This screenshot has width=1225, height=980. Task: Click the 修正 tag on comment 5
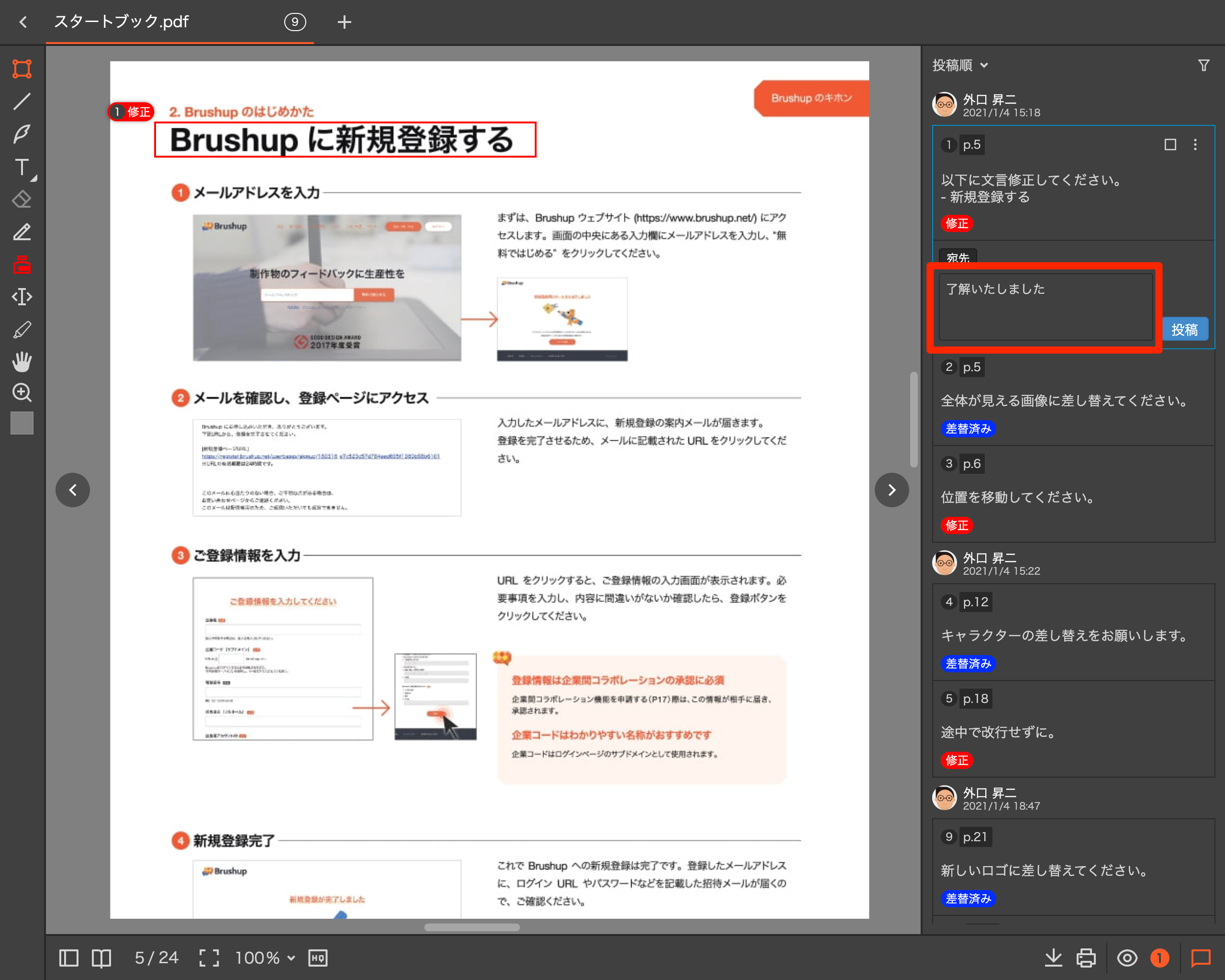(957, 760)
